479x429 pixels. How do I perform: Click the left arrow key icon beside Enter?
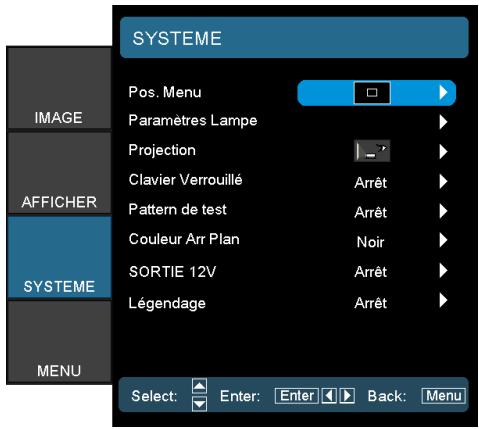coord(329,396)
